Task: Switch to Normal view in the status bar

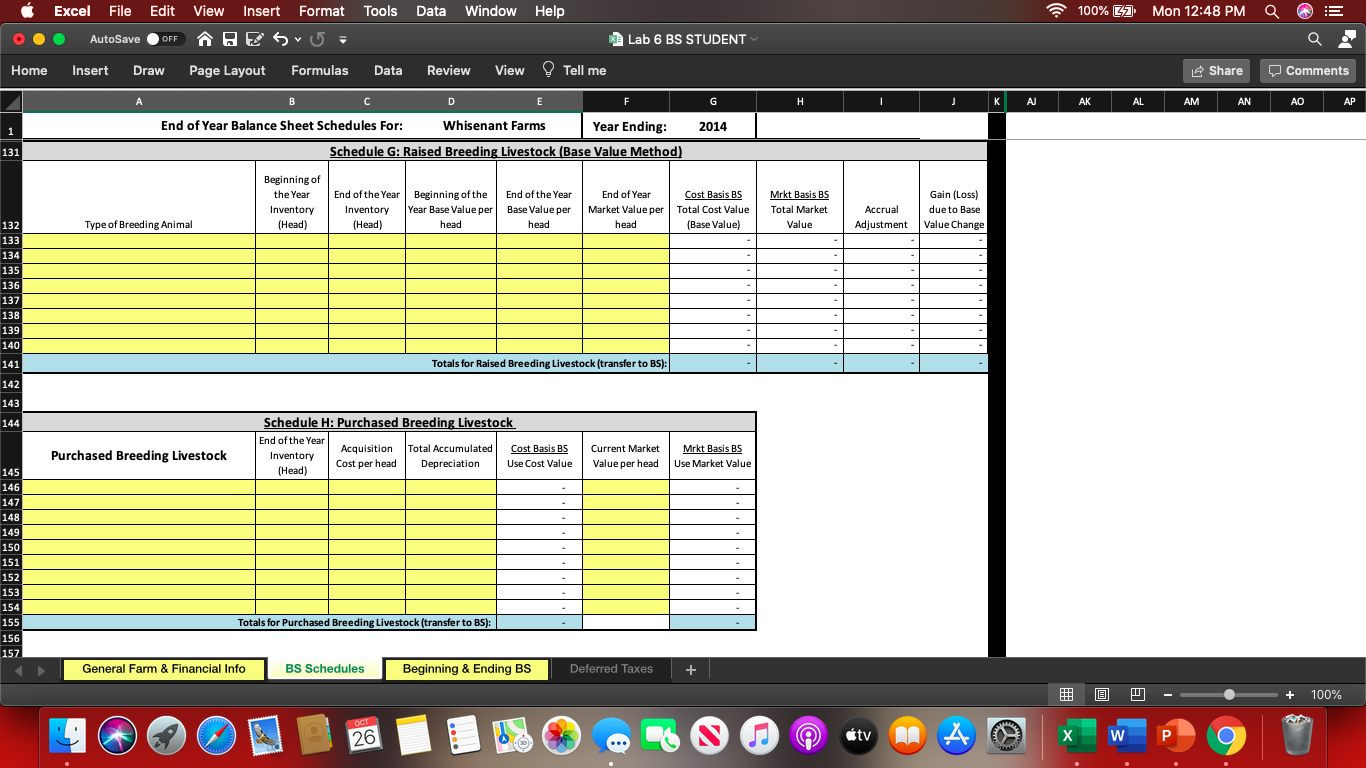Action: coord(1065,694)
